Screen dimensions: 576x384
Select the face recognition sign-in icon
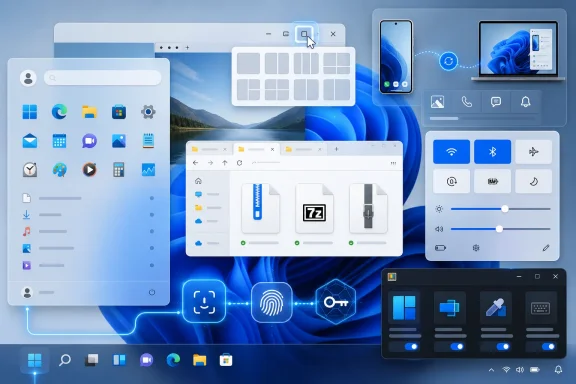(x=204, y=302)
